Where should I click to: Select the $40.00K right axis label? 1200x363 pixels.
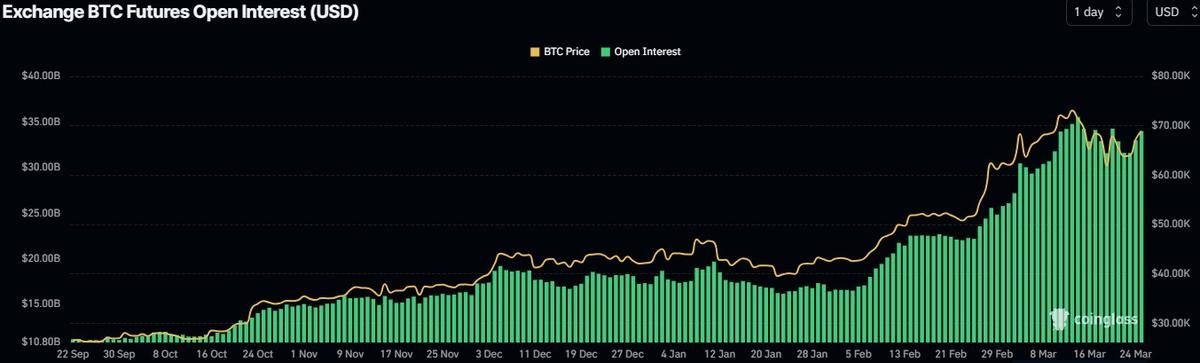[1171, 274]
